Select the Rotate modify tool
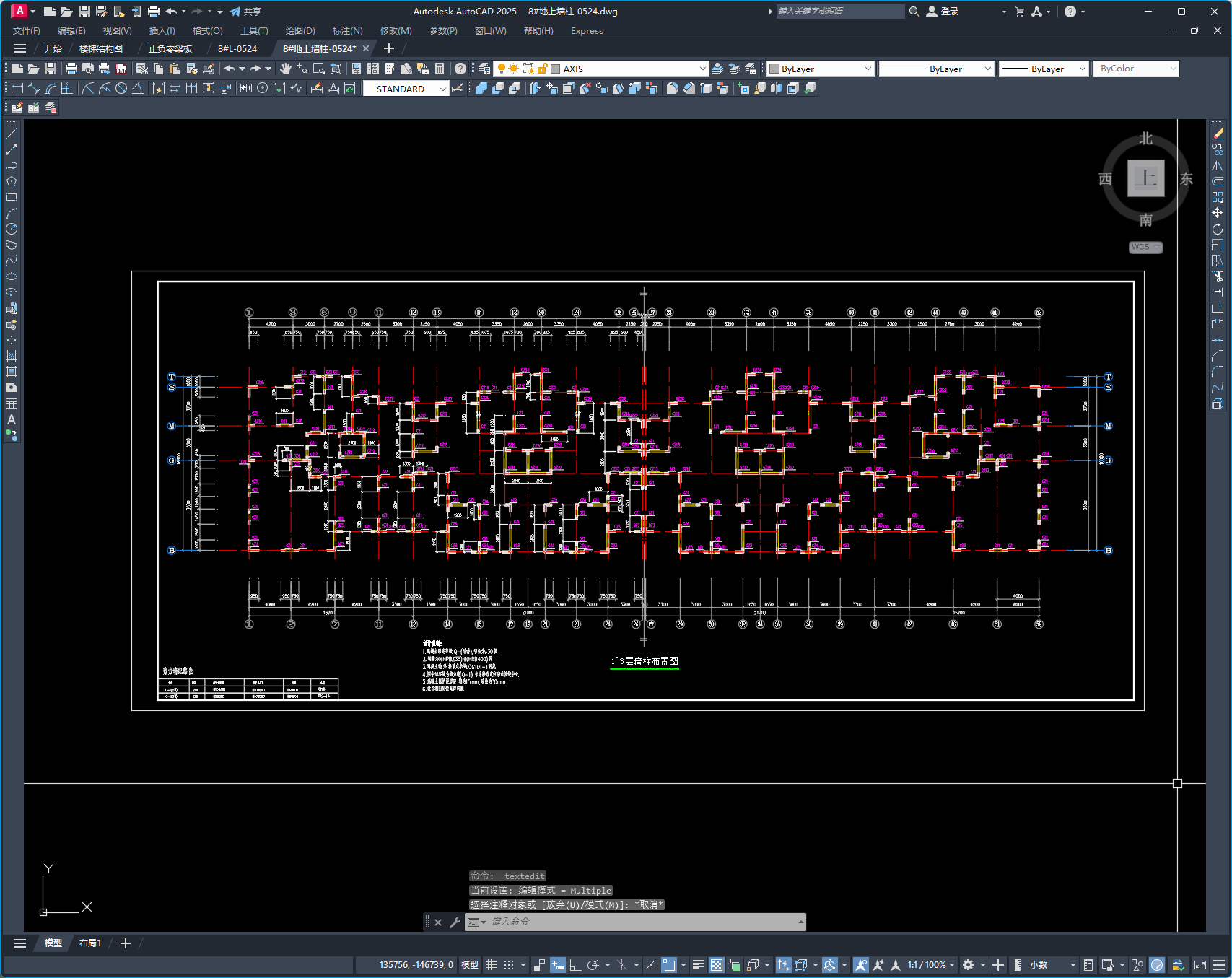Screen dimensions: 1232x978 pyautogui.click(x=1218, y=229)
